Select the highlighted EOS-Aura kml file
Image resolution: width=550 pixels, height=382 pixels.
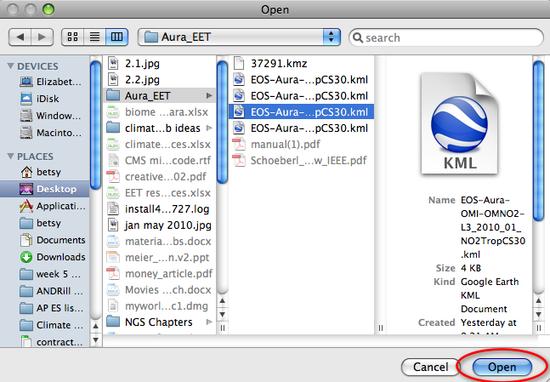click(x=301, y=112)
